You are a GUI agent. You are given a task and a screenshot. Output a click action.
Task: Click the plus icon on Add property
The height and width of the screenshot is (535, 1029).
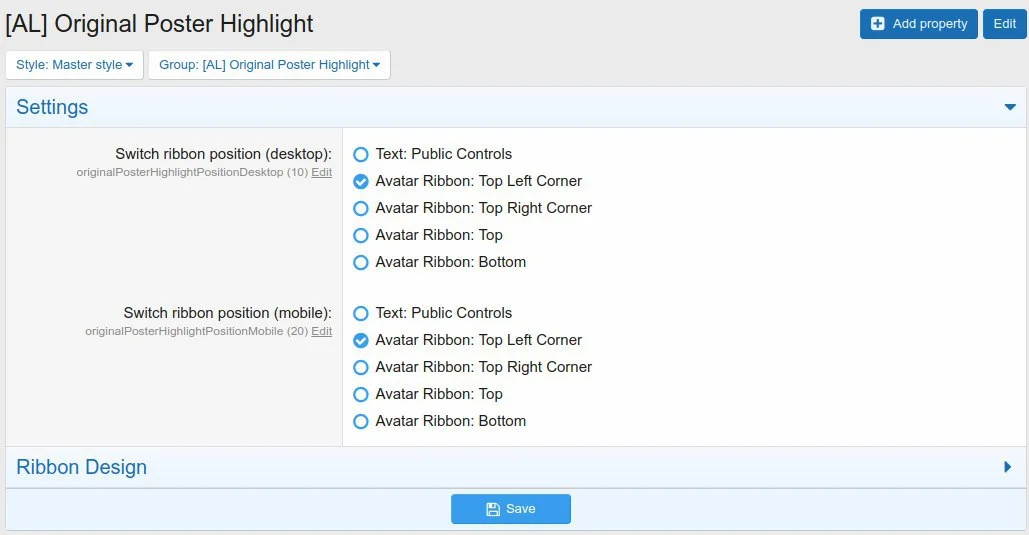pyautogui.click(x=878, y=24)
